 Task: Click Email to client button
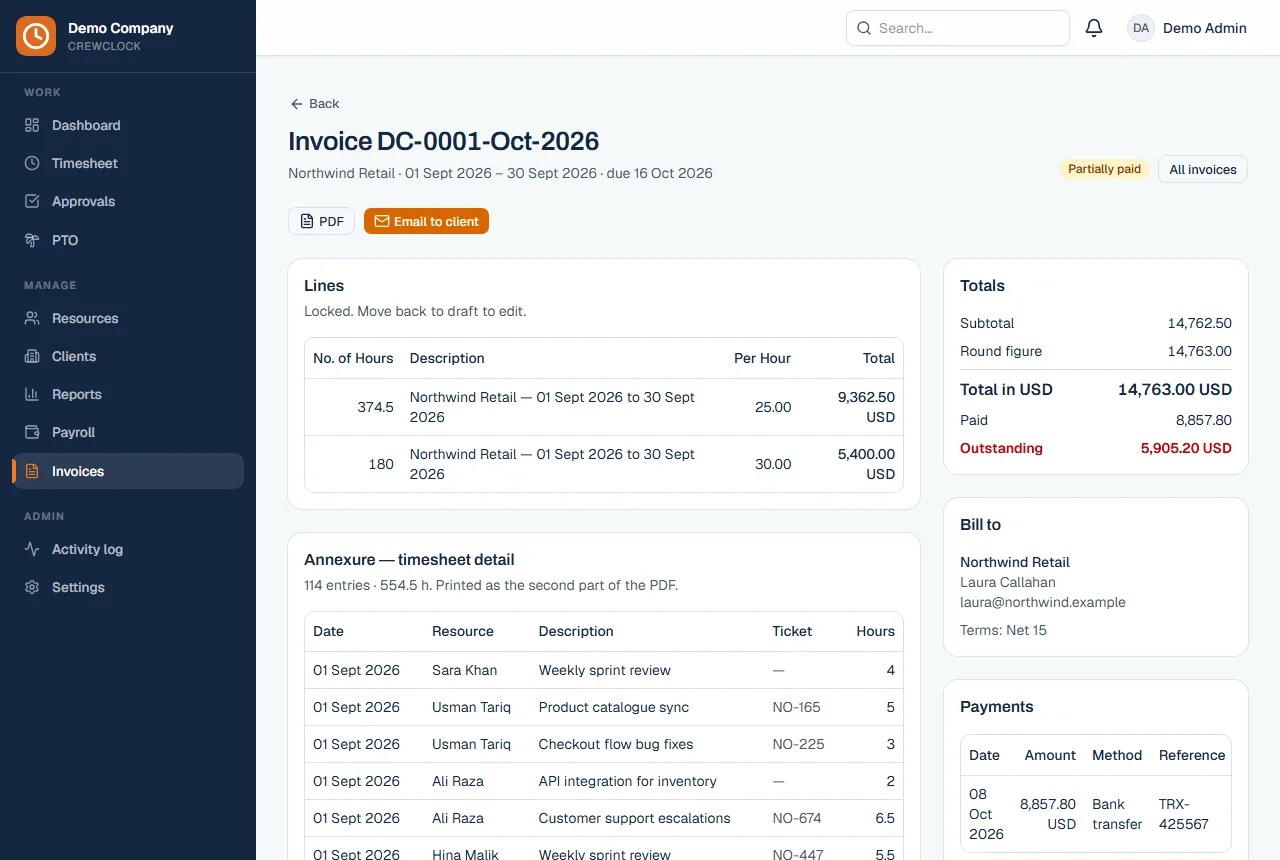[426, 221]
